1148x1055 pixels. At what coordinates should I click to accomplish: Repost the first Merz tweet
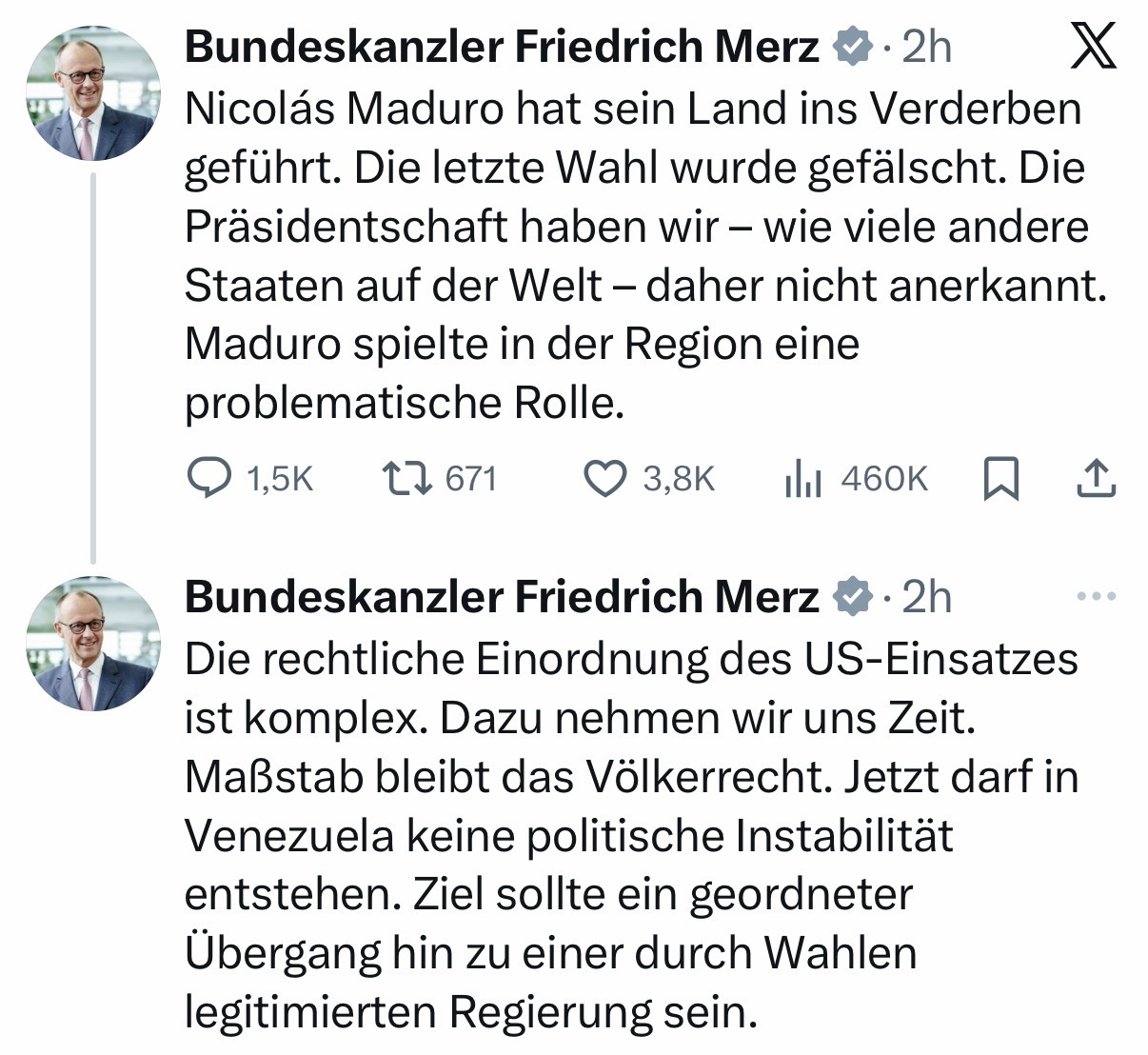click(407, 478)
